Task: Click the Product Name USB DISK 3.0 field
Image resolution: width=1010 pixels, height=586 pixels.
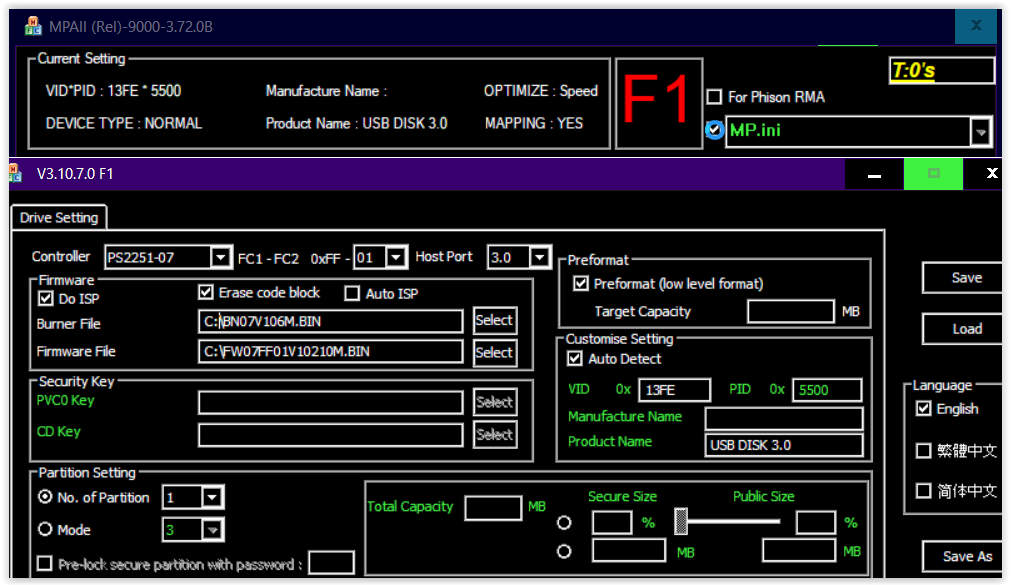Action: tap(784, 445)
